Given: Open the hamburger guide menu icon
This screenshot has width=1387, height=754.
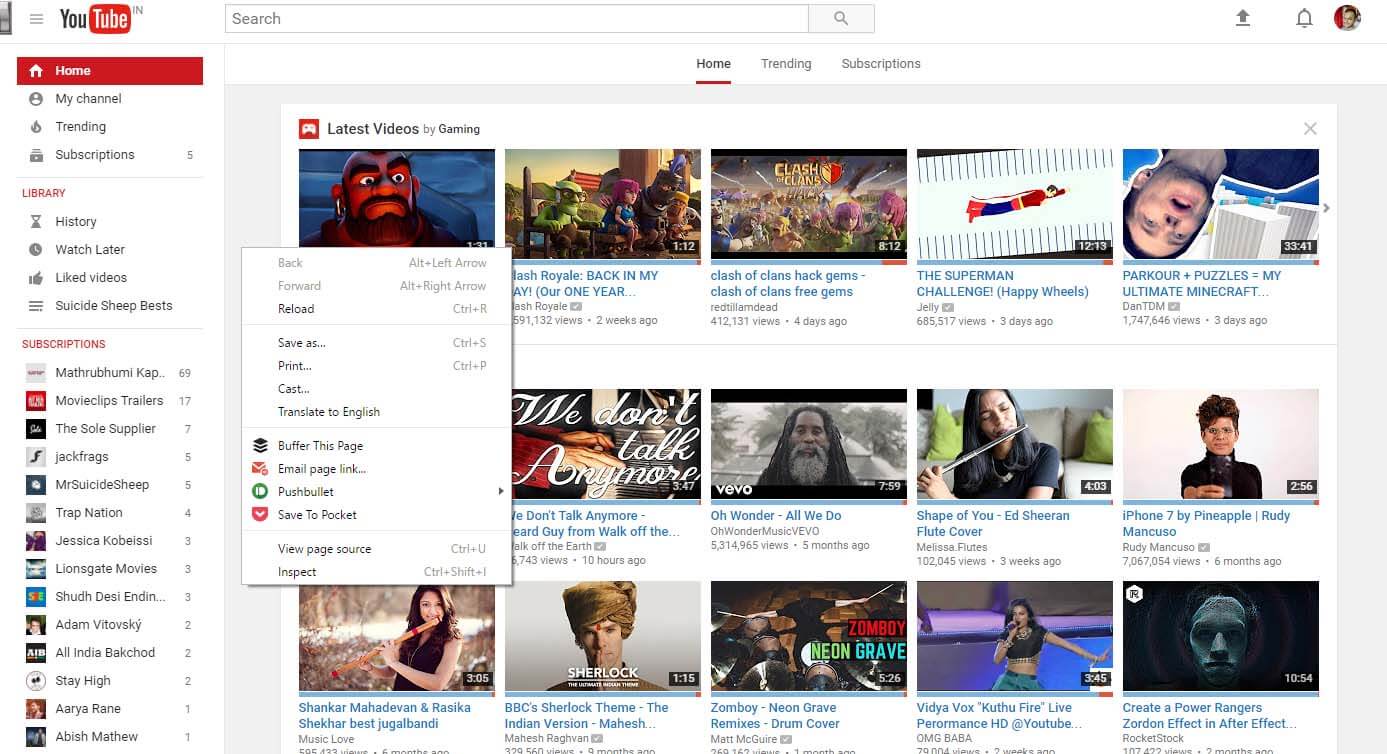Looking at the screenshot, I should [x=37, y=19].
